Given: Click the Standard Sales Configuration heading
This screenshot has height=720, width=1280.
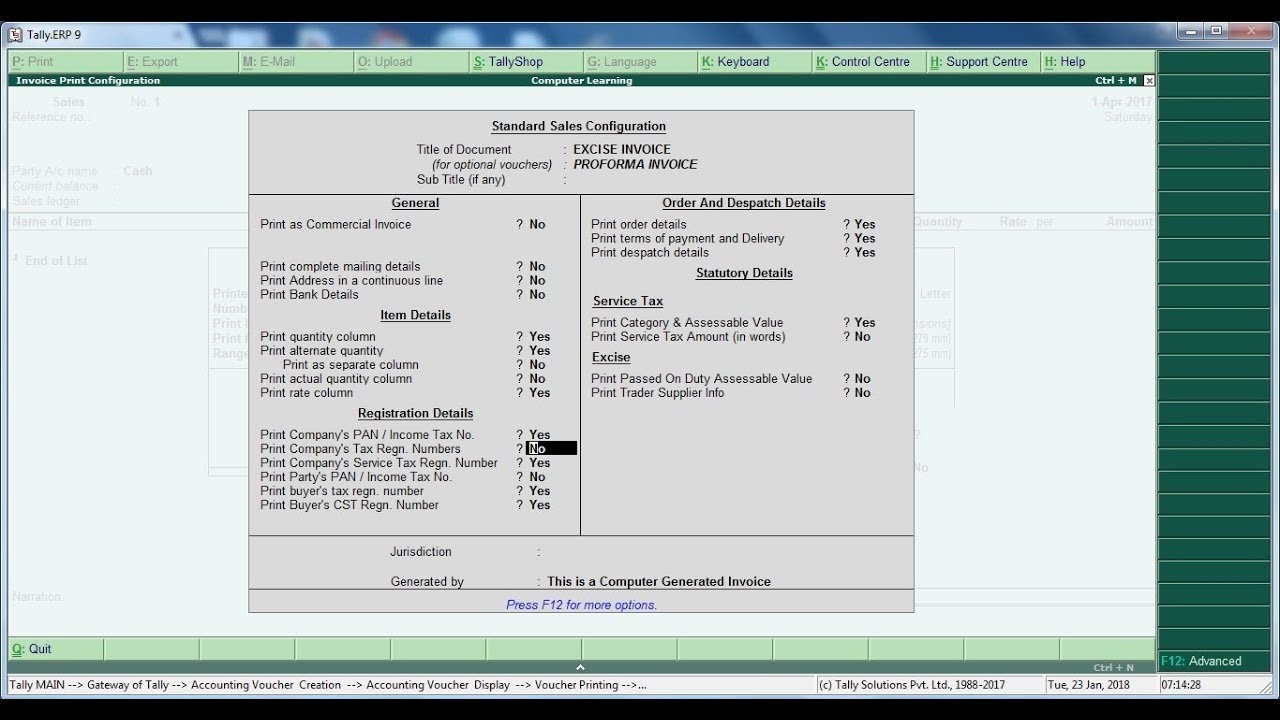Looking at the screenshot, I should (x=579, y=127).
